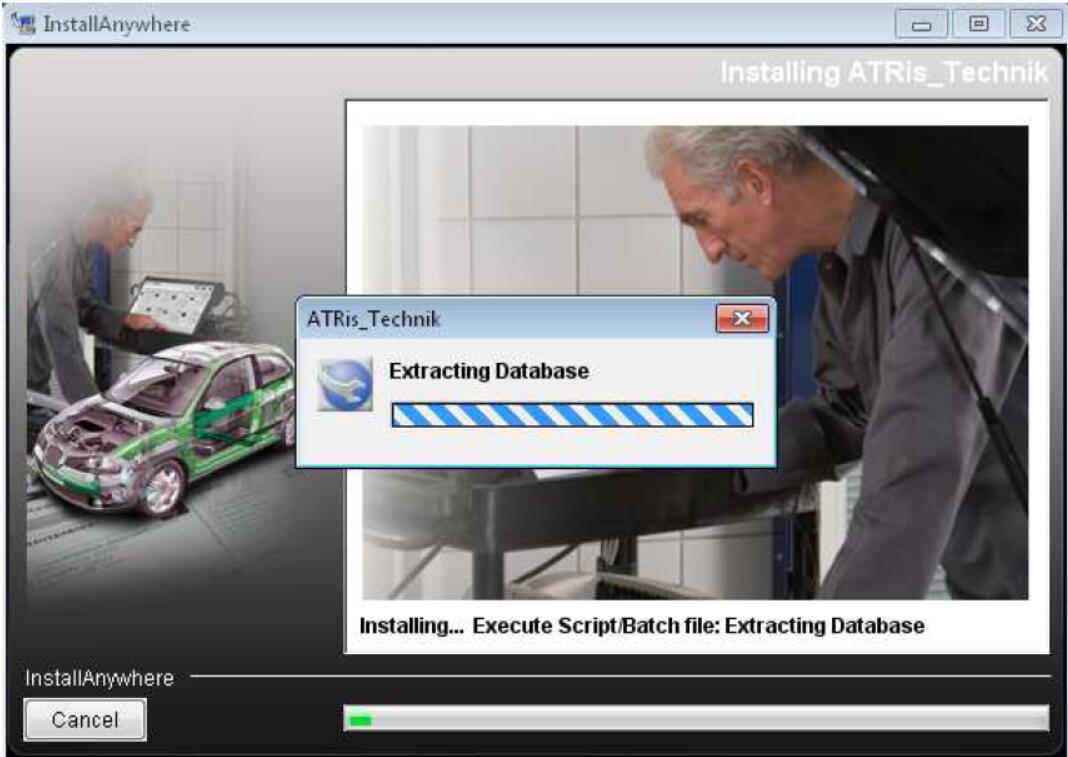Click the InstallAnywhere label above Cancel

[x=99, y=678]
